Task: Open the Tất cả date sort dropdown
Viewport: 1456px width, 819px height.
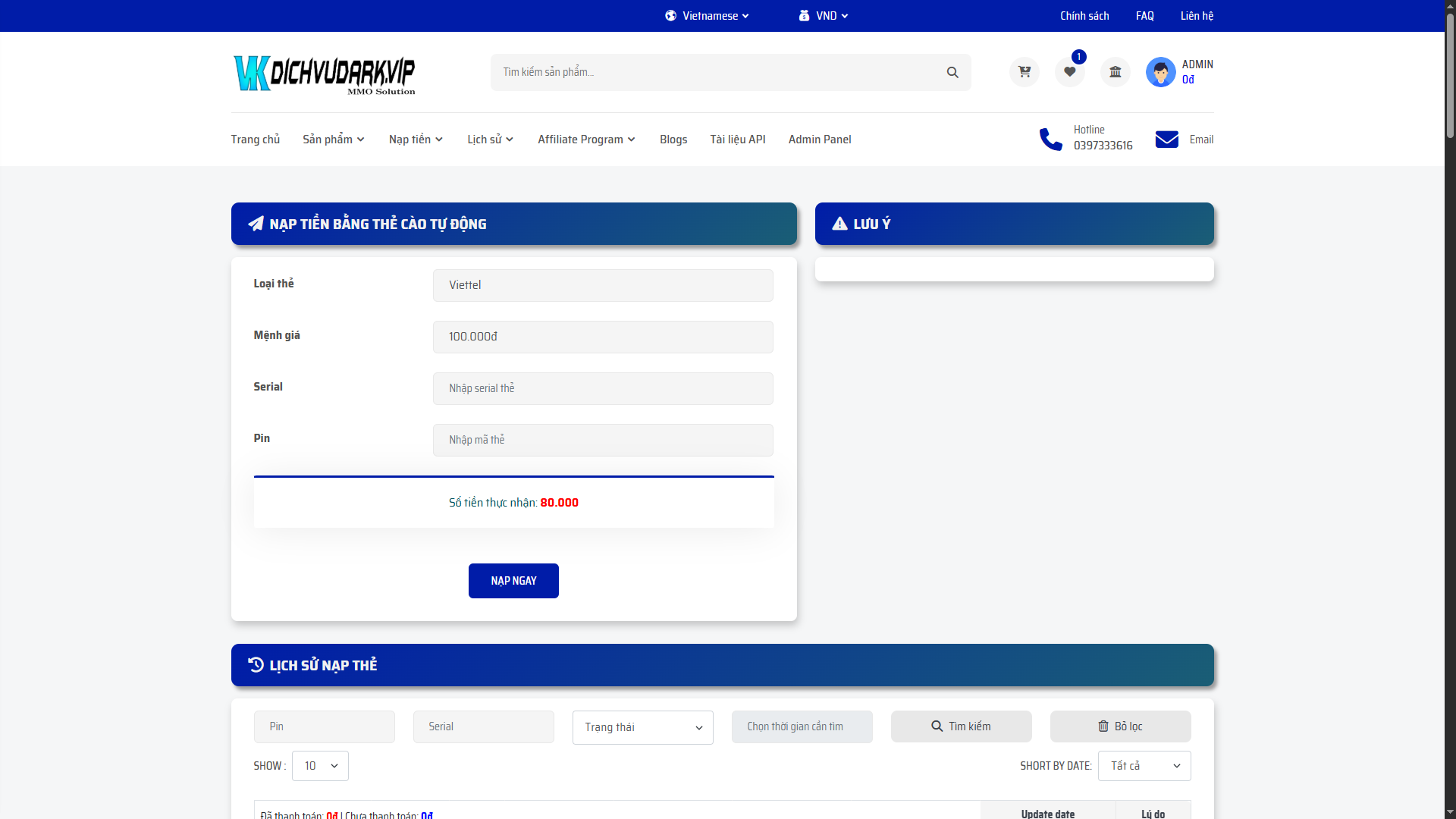Action: click(1144, 766)
